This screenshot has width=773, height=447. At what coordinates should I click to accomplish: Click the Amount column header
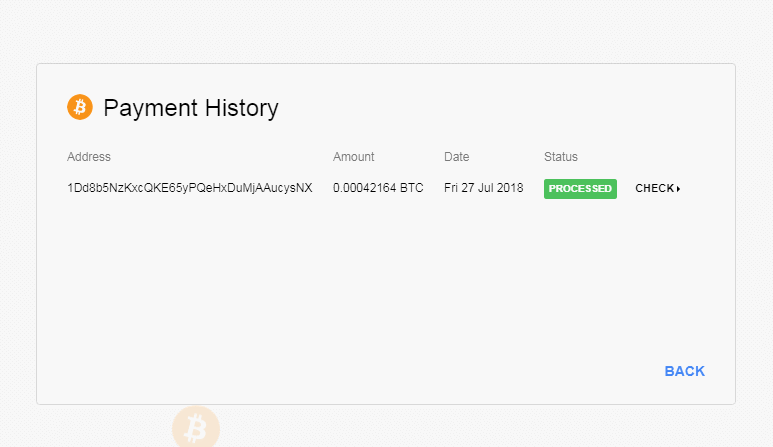tap(354, 157)
